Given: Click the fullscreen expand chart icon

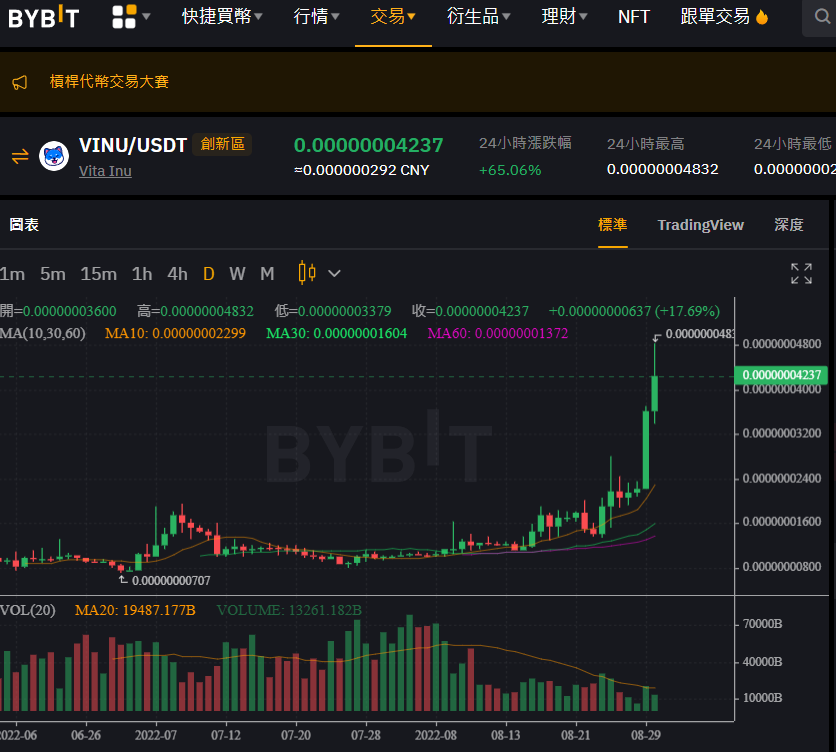Looking at the screenshot, I should click(801, 274).
